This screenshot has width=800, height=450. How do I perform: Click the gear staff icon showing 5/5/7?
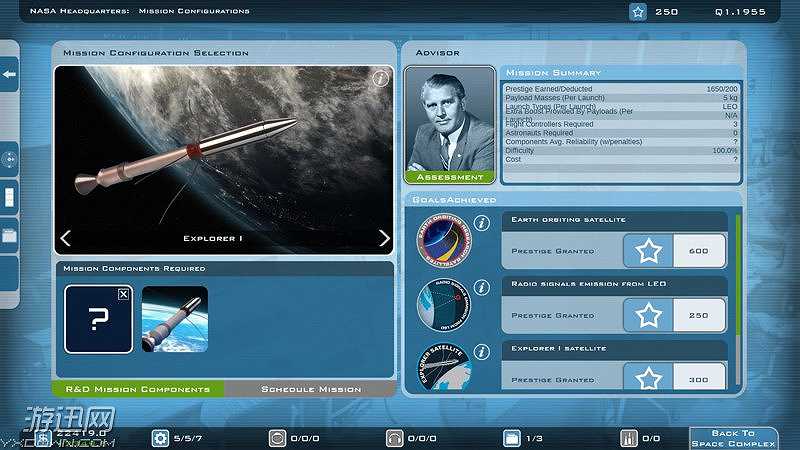click(x=160, y=438)
